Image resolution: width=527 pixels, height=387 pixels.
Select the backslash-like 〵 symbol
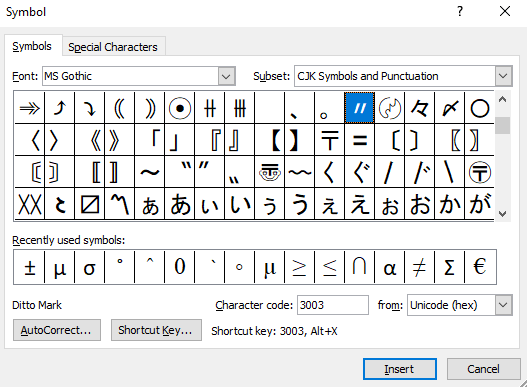[450, 171]
